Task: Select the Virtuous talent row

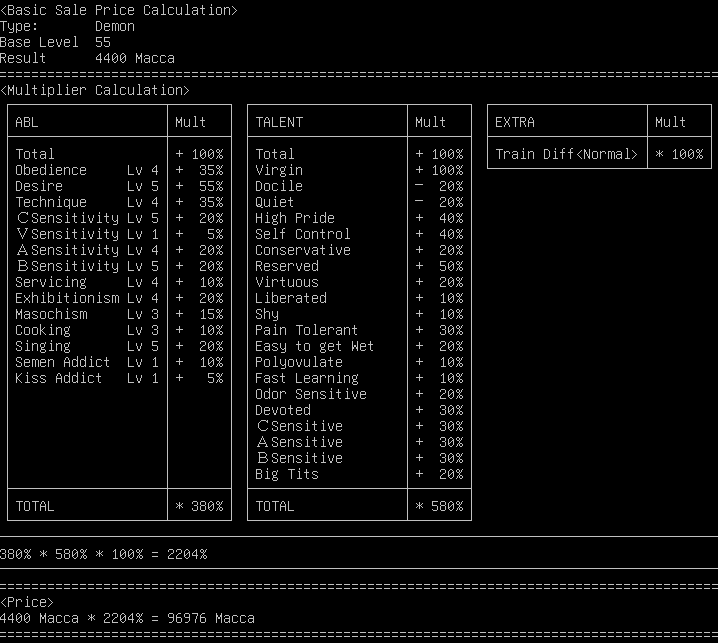Action: [359, 282]
